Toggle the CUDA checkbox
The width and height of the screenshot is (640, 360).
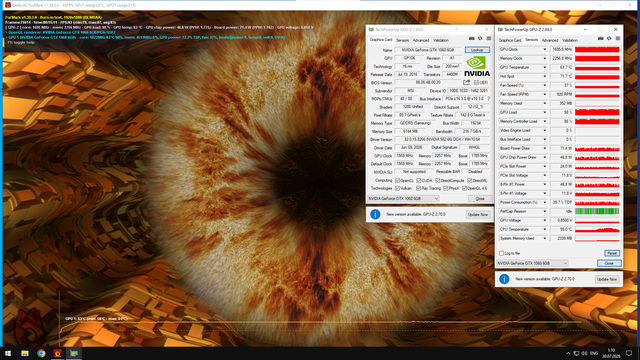[x=418, y=180]
